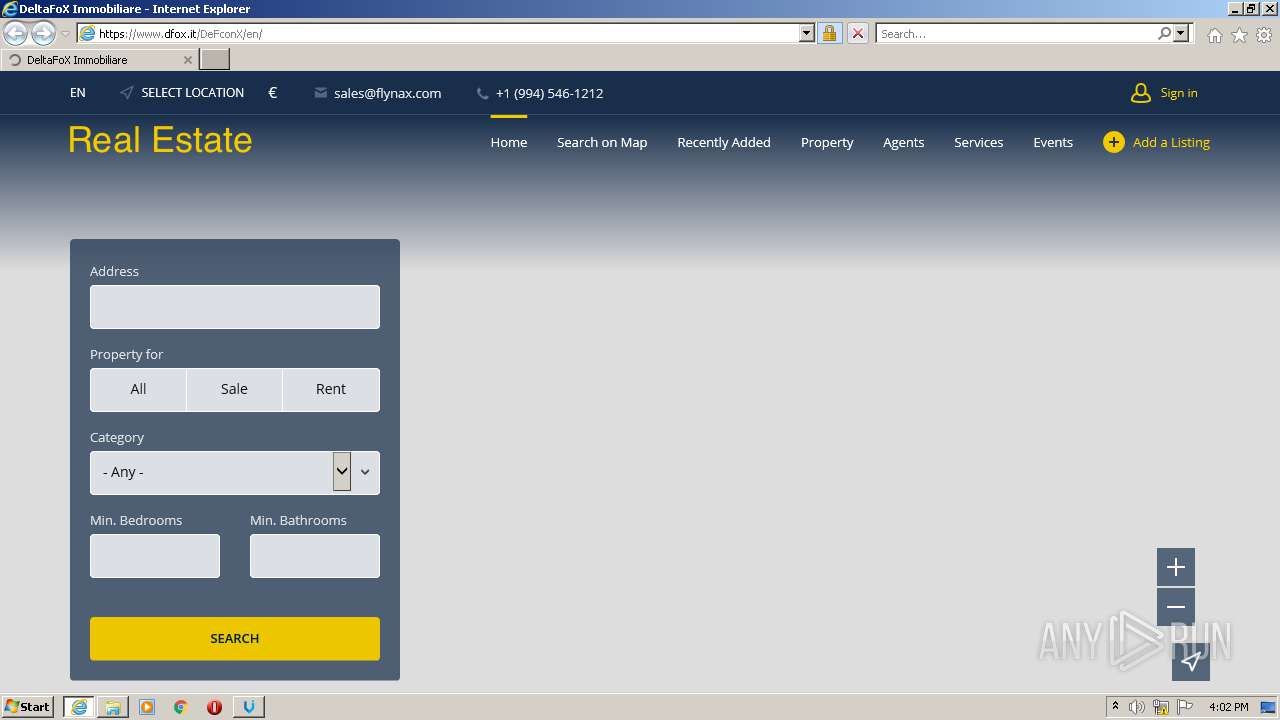Switch to DeltaFoX Immobiliare tab
Image resolution: width=1280 pixels, height=720 pixels.
(x=99, y=60)
